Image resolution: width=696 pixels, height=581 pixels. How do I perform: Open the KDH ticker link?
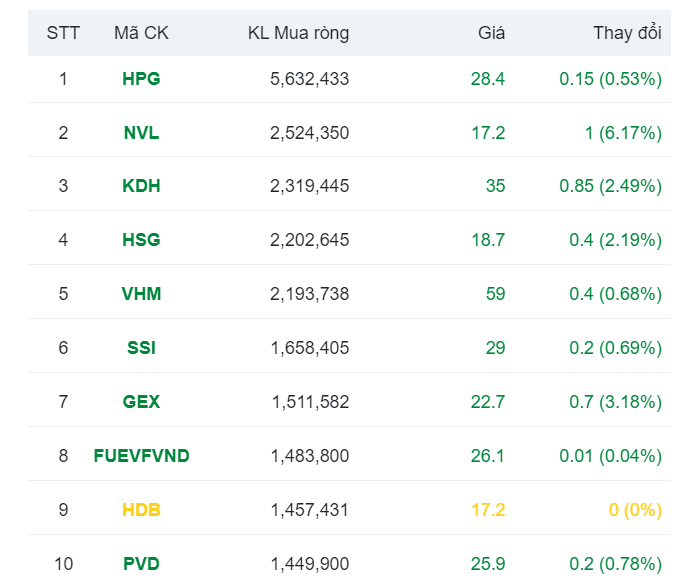pos(141,186)
